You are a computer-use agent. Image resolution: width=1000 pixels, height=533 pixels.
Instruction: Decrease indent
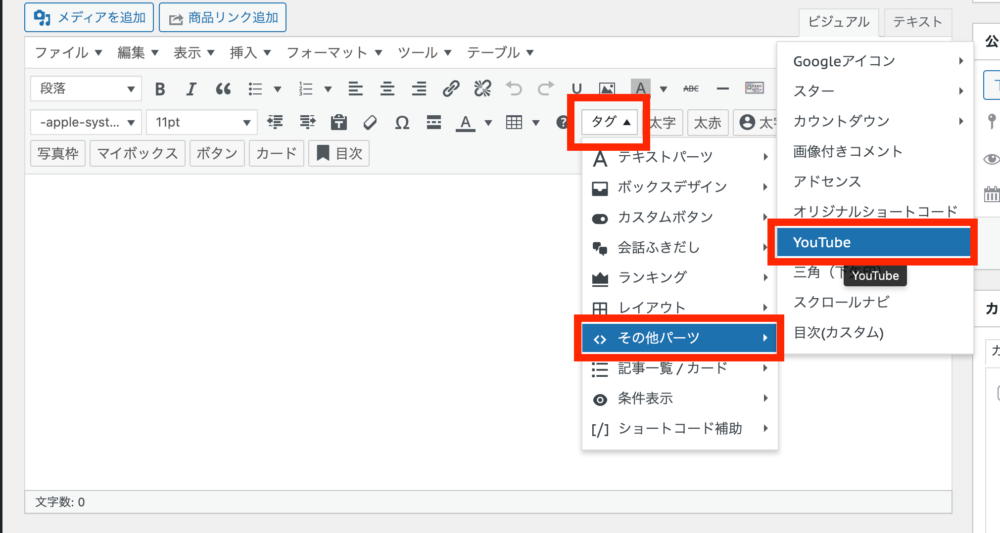click(275, 122)
